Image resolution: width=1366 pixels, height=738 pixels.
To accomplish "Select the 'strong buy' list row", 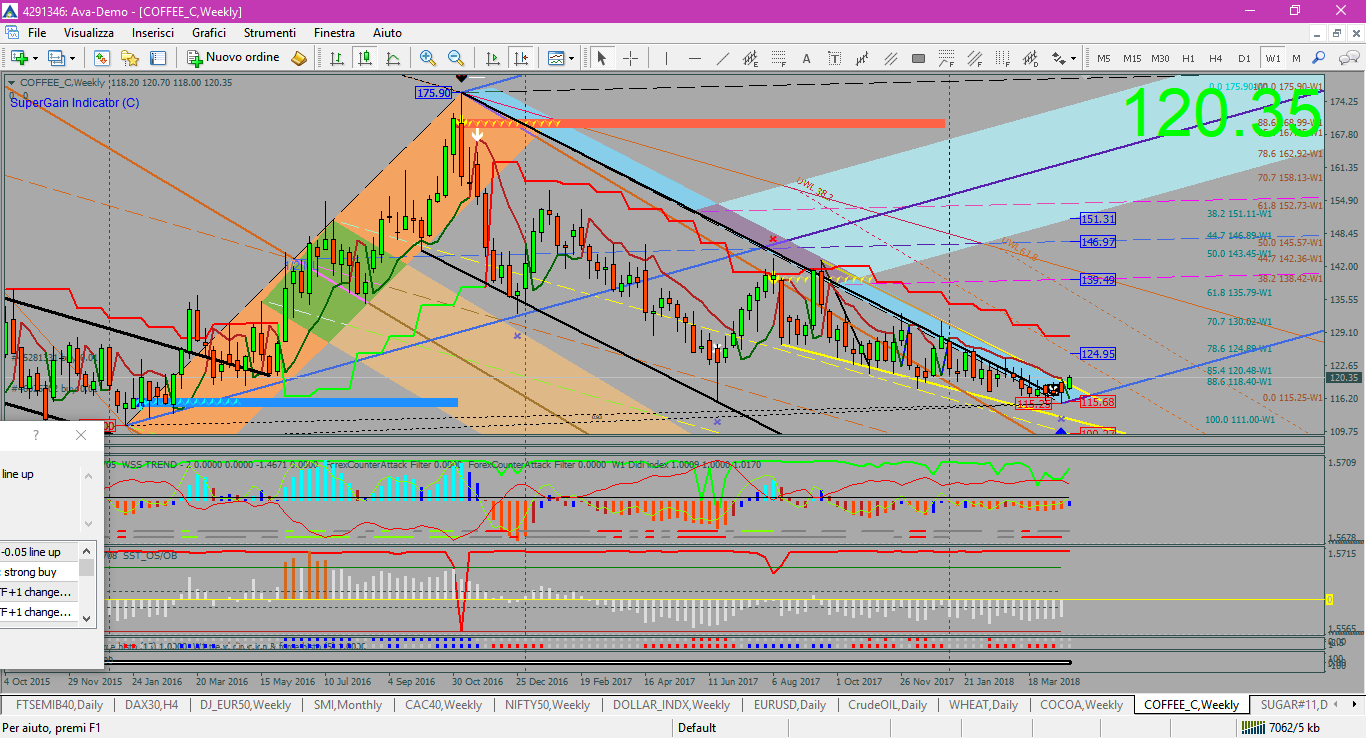I will pos(39,572).
